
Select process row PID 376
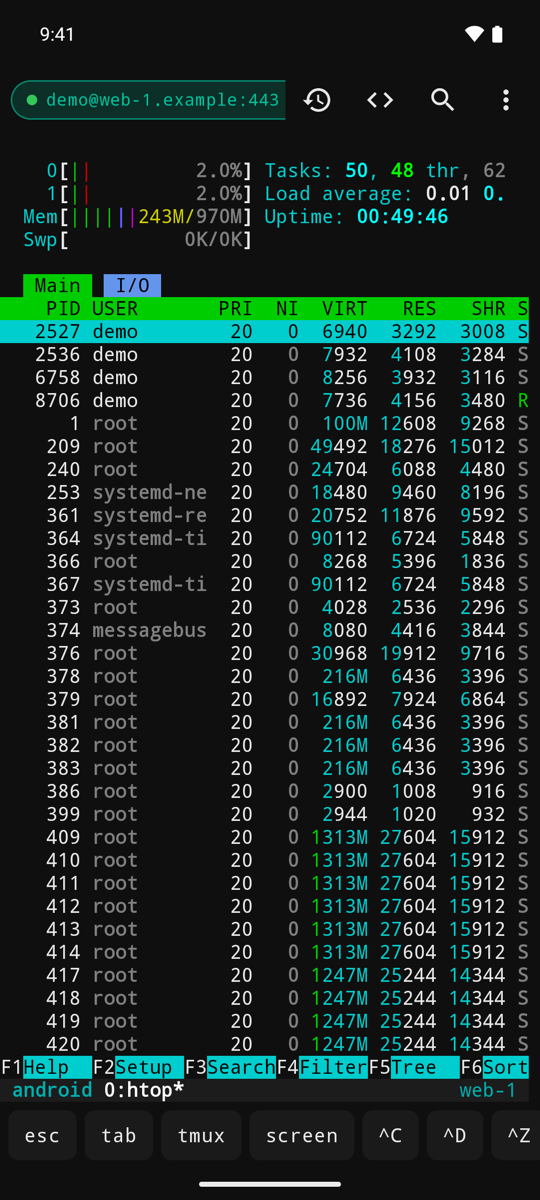pyautogui.click(x=265, y=654)
